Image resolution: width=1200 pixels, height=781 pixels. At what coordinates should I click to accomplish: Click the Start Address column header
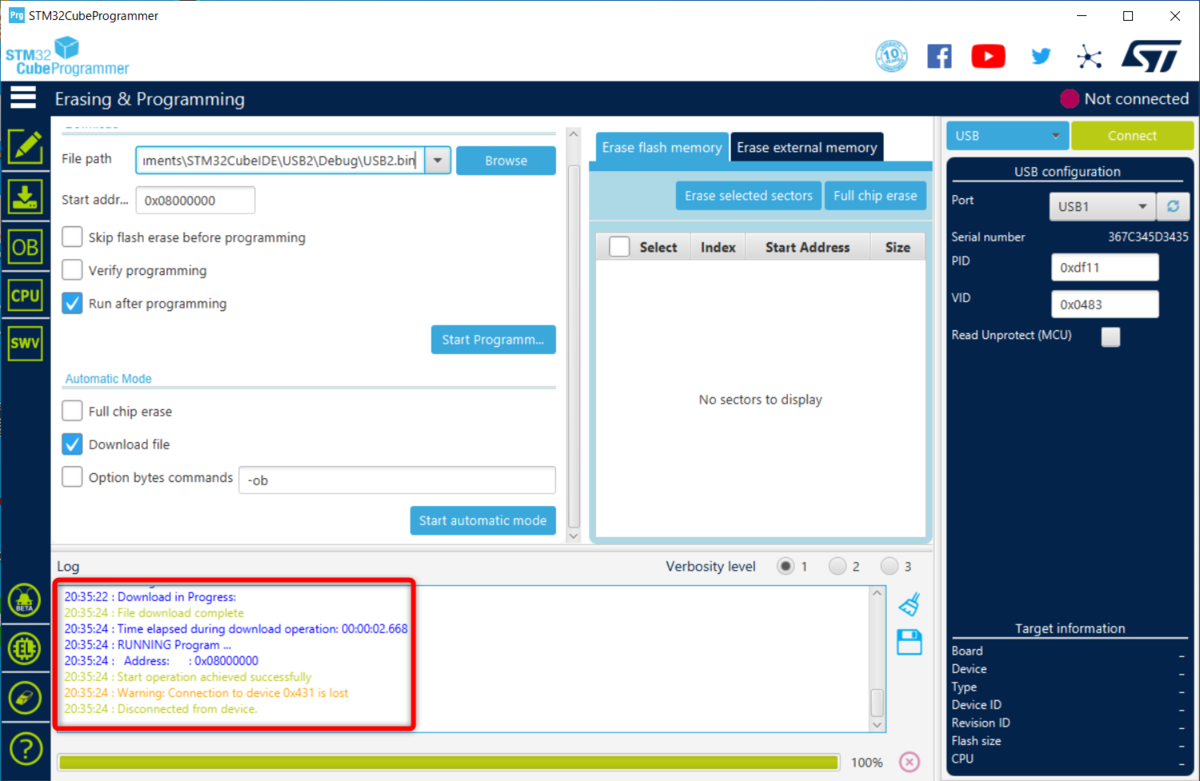tap(808, 247)
